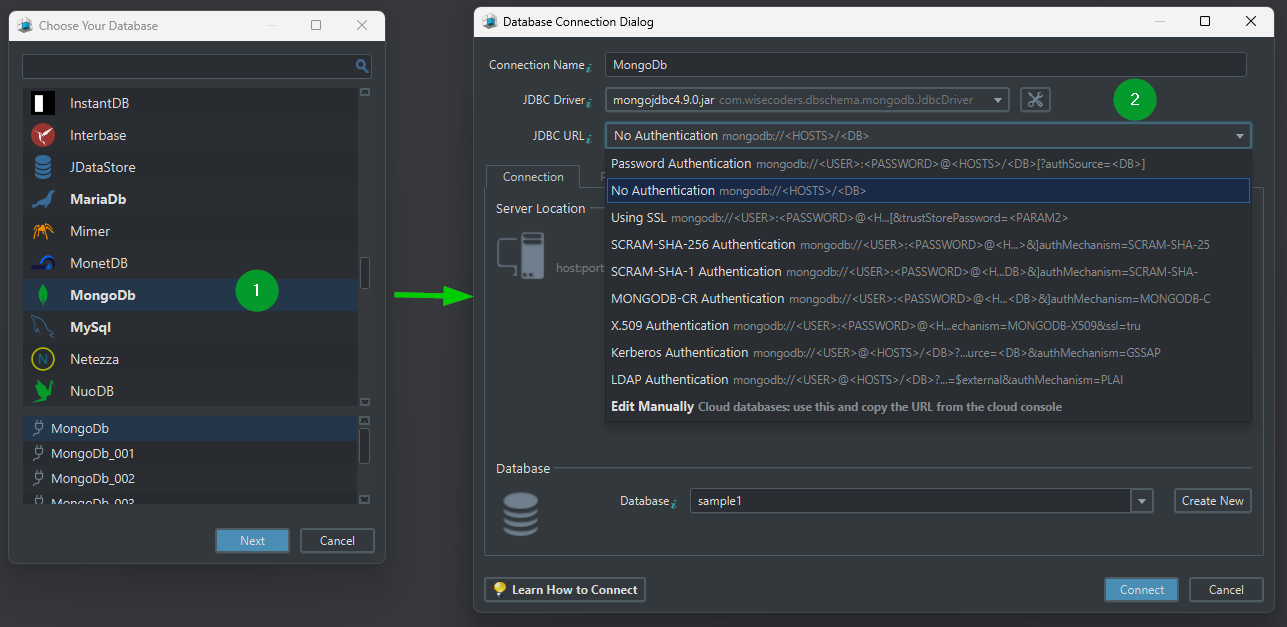Expand the JDBC Driver dropdown arrow
The width and height of the screenshot is (1287, 627).
tap(997, 100)
